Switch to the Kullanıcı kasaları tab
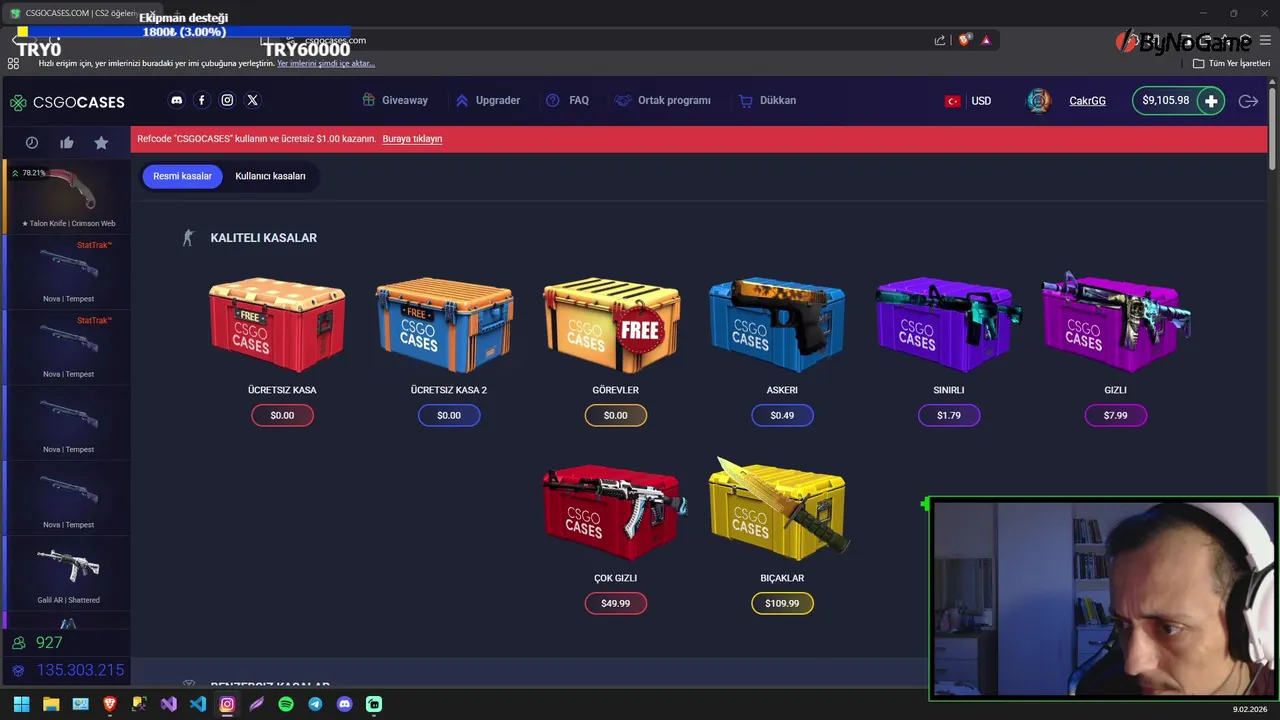Image resolution: width=1280 pixels, height=720 pixels. 270,176
